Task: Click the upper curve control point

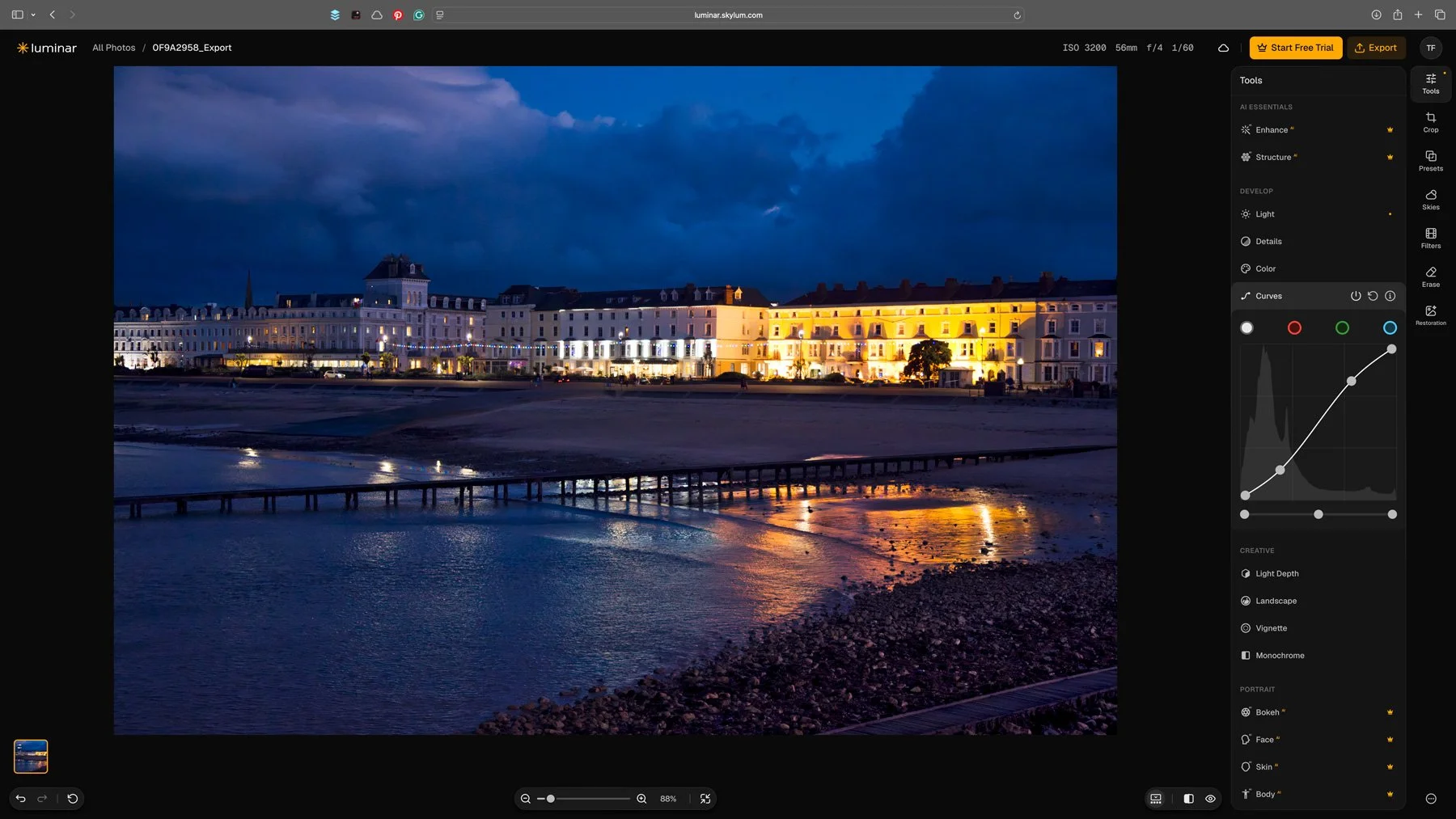Action: [1351, 381]
